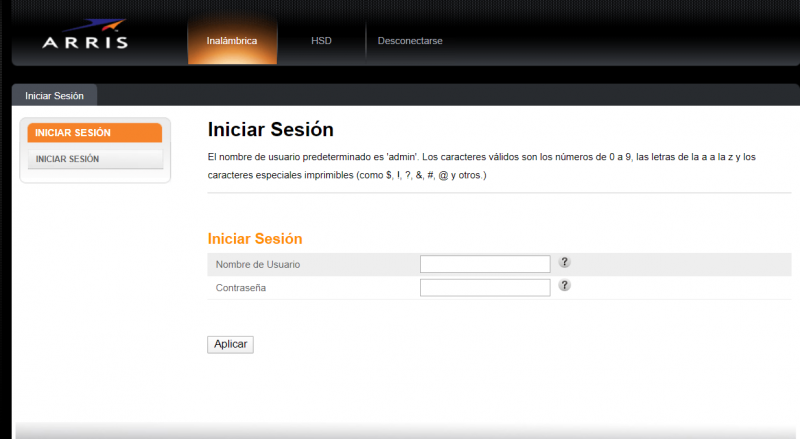800x439 pixels.
Task: Click the black Iniciar Sesión page title
Action: [x=270, y=129]
